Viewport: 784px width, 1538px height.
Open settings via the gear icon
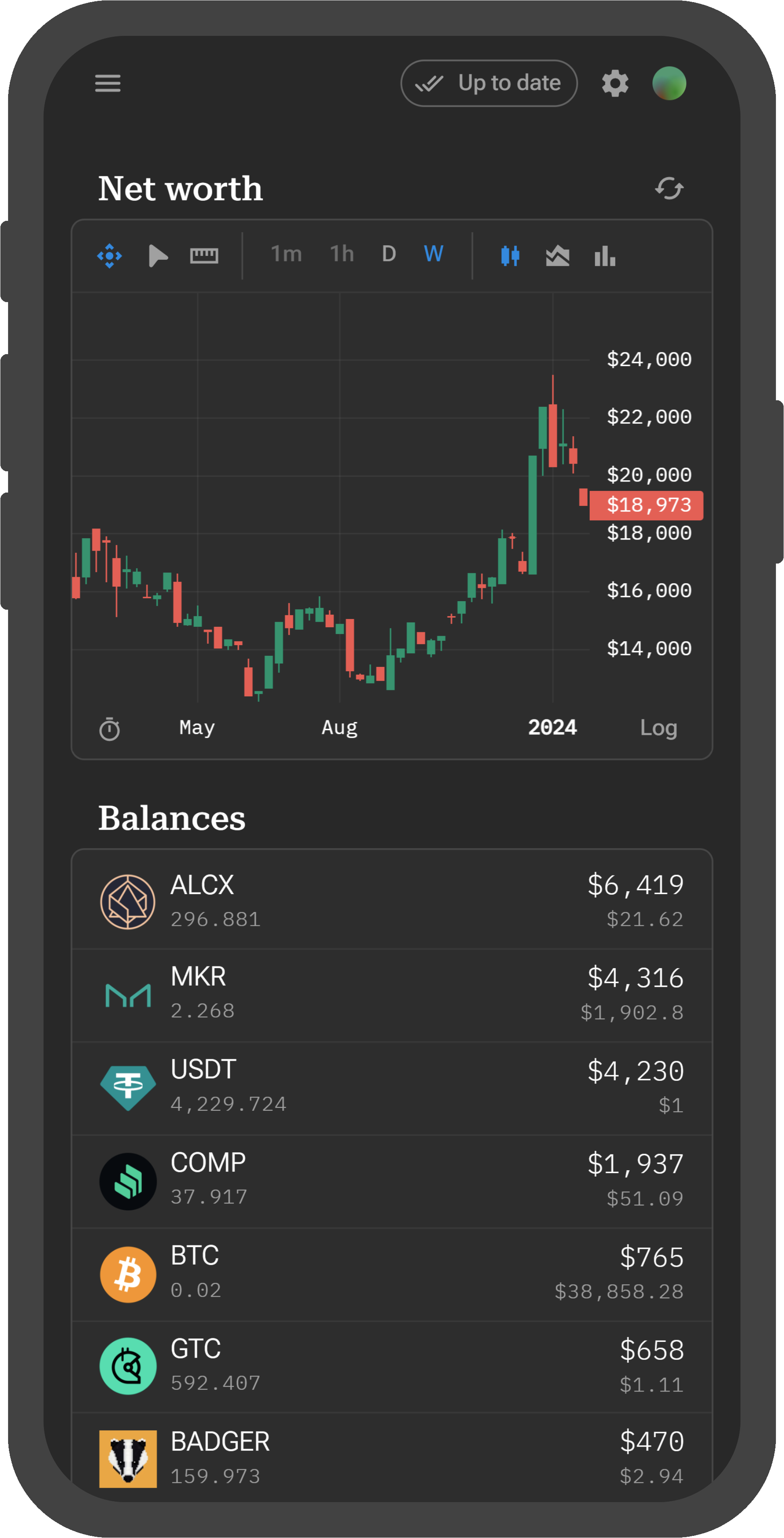pyautogui.click(x=614, y=83)
